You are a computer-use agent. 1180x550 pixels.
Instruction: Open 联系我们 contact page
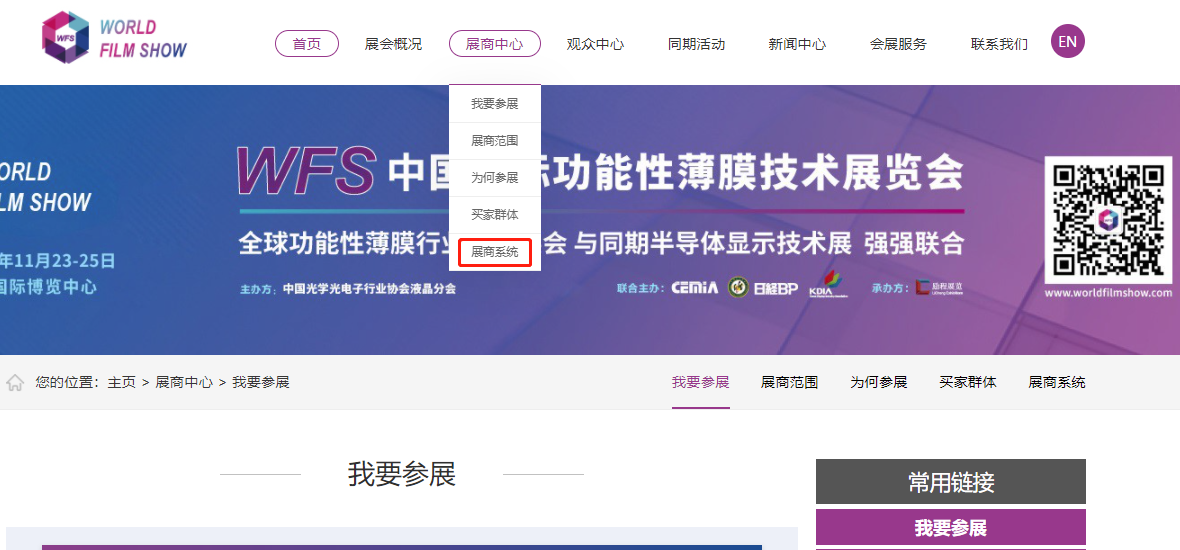pos(999,44)
